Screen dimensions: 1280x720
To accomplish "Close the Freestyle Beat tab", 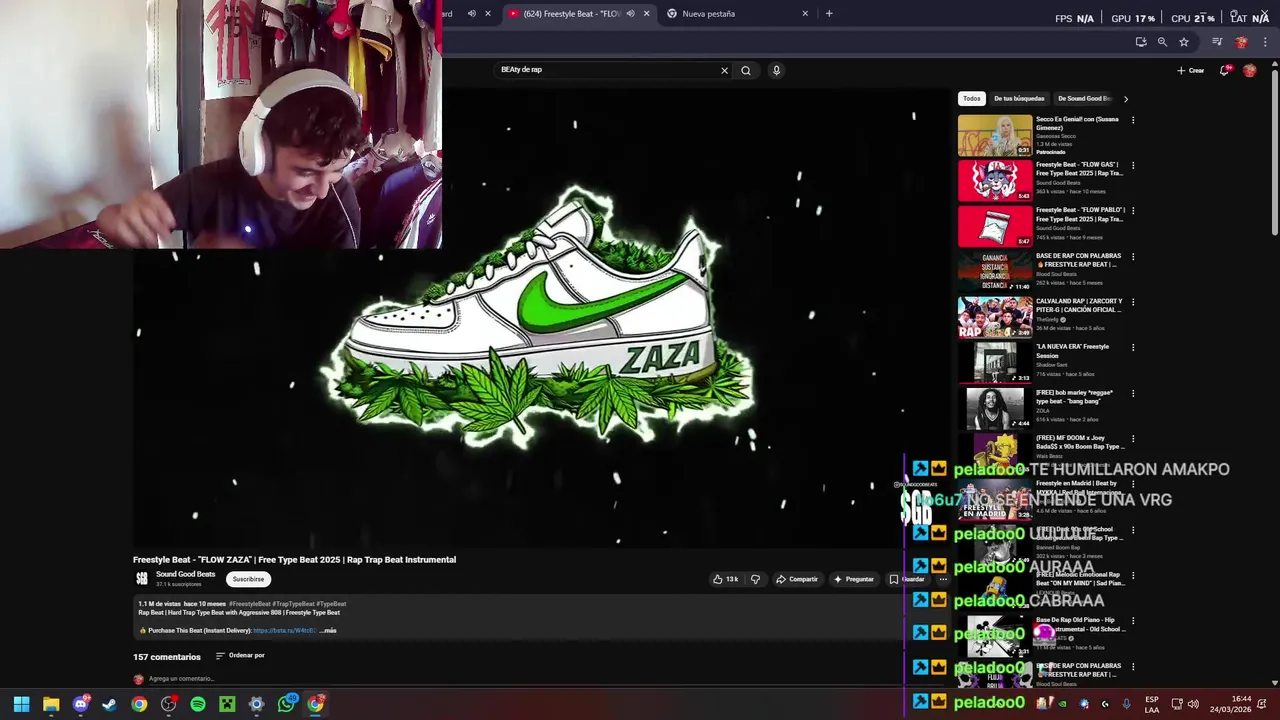I will coord(646,14).
